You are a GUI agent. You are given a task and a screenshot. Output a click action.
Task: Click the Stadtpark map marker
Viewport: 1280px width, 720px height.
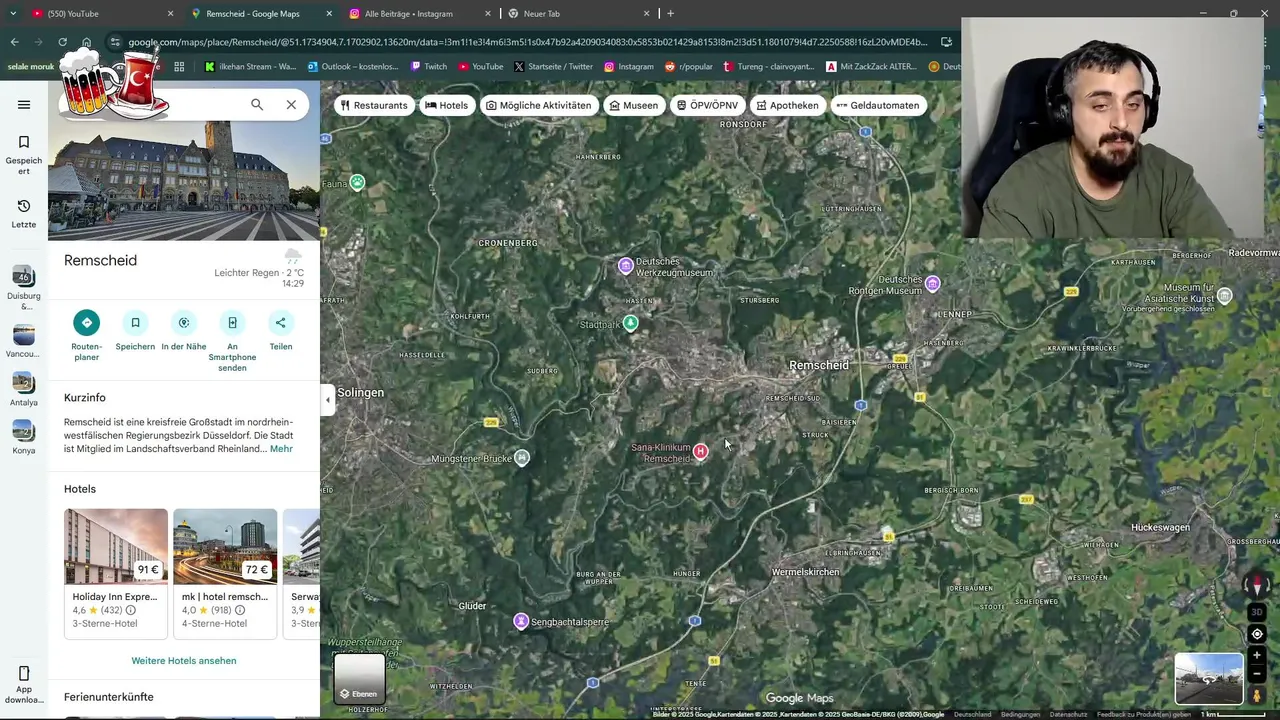631,323
